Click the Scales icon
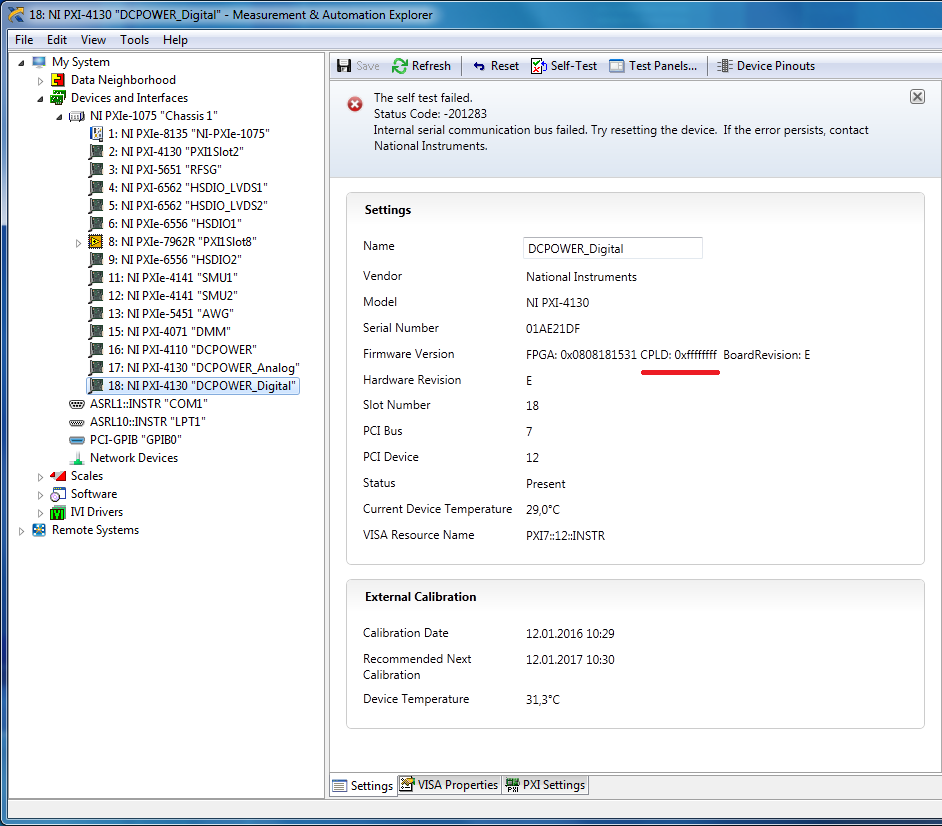Image resolution: width=942 pixels, height=826 pixels. pyautogui.click(x=58, y=476)
